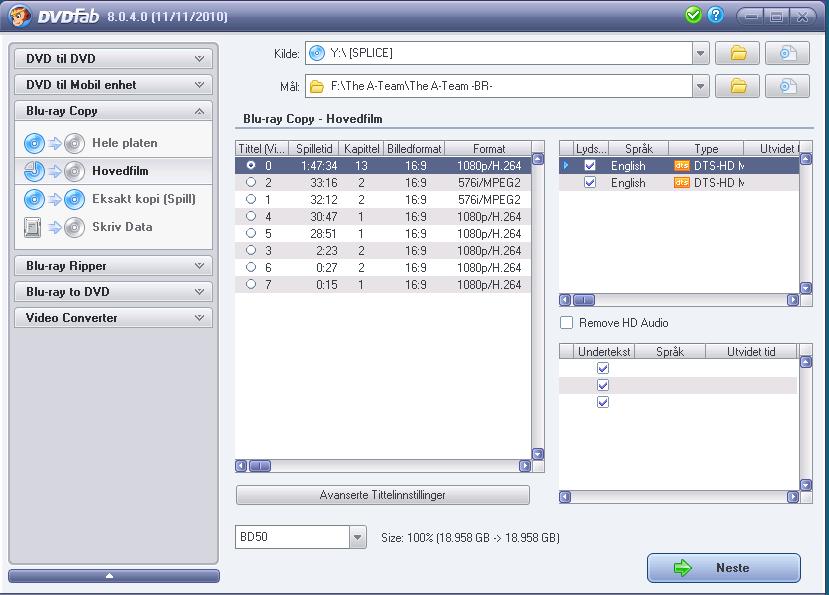829x595 pixels.
Task: Click the title list scroll-down arrow
Action: click(x=538, y=454)
